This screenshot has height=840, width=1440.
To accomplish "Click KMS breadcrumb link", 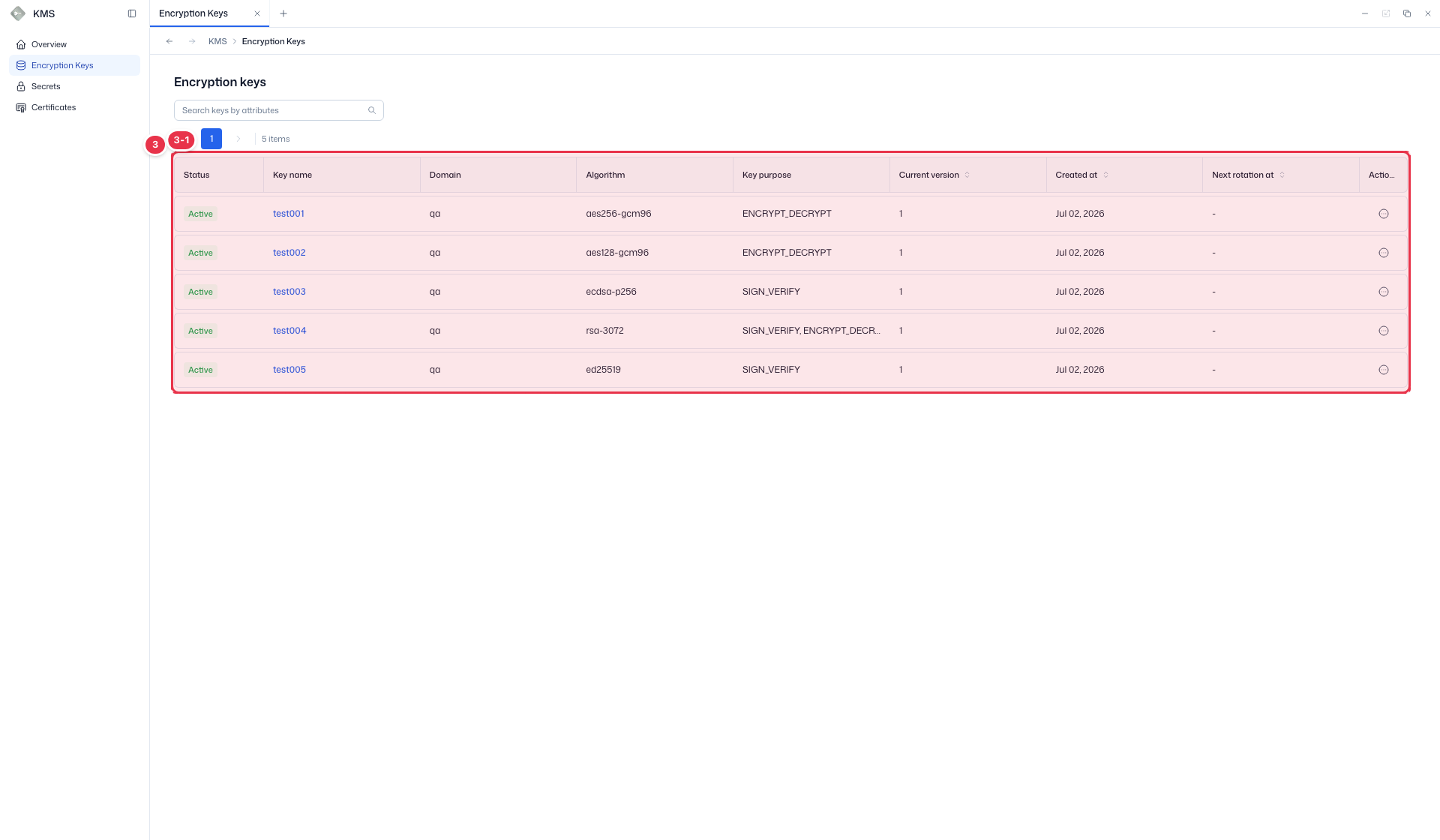I will 217,41.
